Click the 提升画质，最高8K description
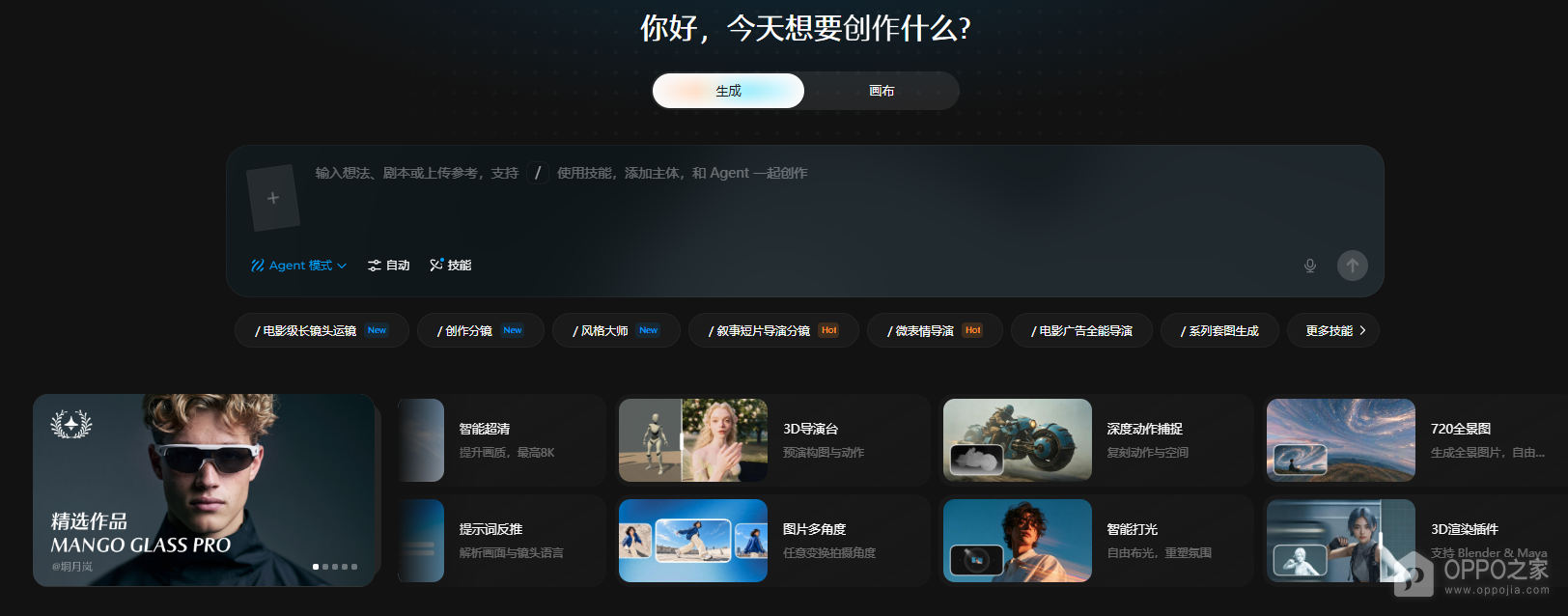 (x=507, y=453)
